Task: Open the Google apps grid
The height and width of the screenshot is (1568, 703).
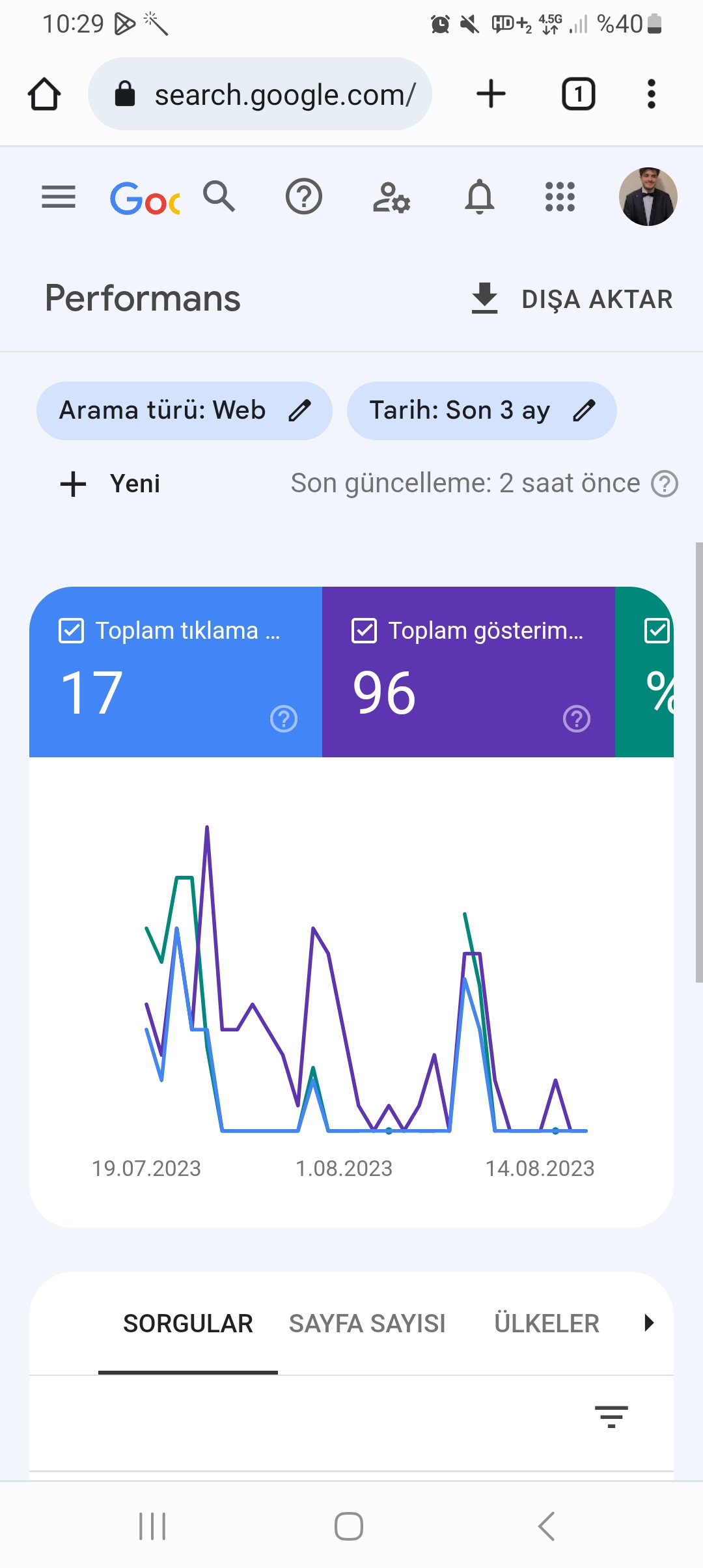Action: [560, 197]
